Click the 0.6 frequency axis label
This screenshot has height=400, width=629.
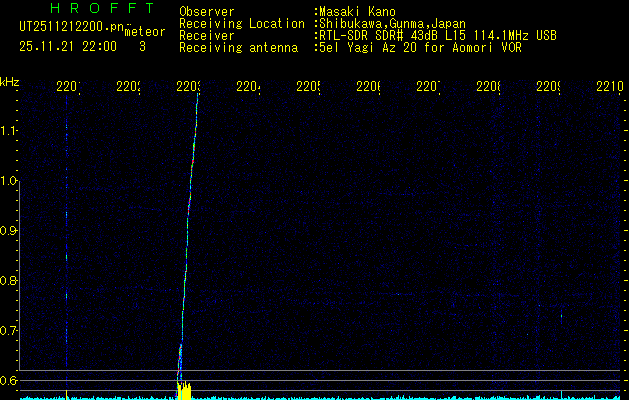(10, 380)
